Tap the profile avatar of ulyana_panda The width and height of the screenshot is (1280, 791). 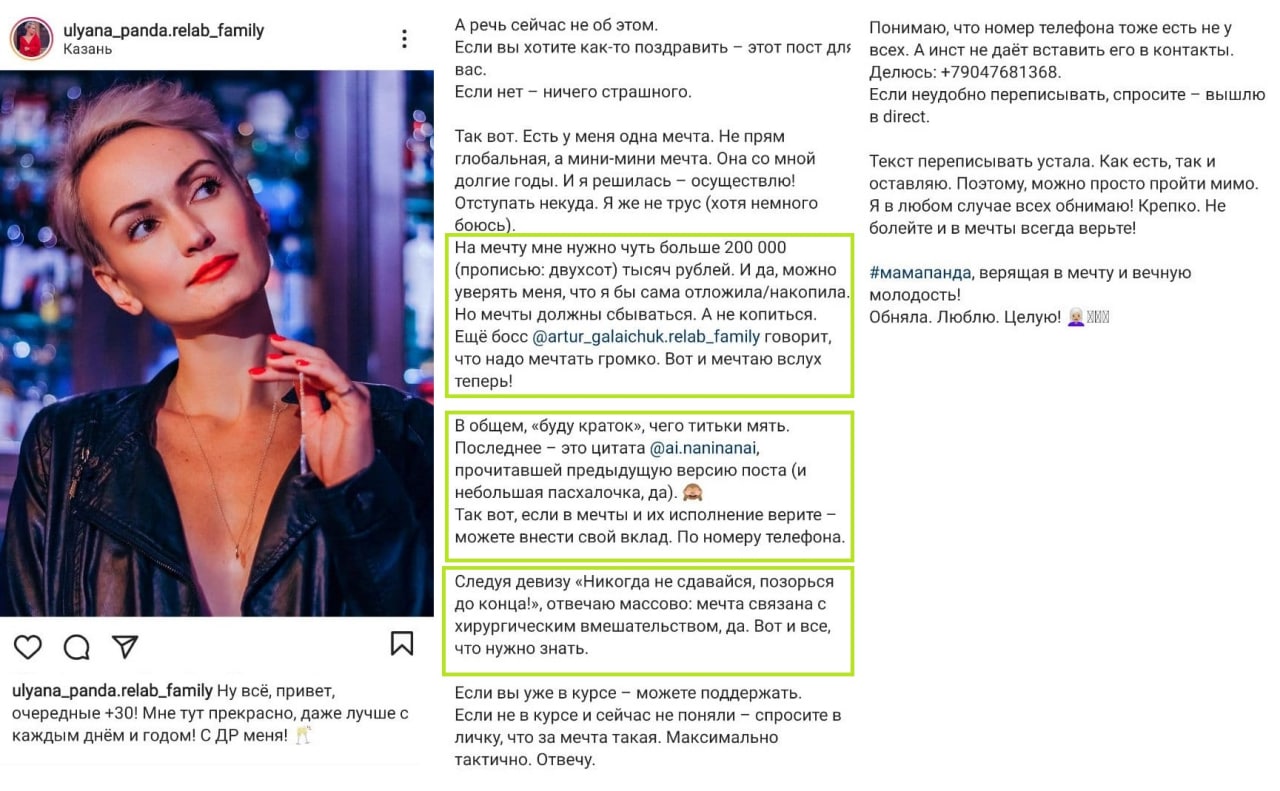point(32,38)
